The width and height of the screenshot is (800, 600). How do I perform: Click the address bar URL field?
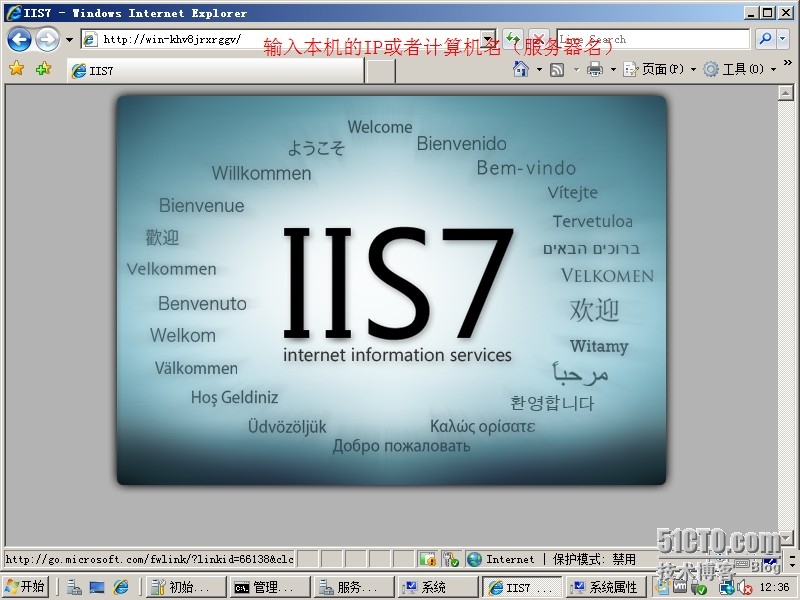[x=281, y=39]
